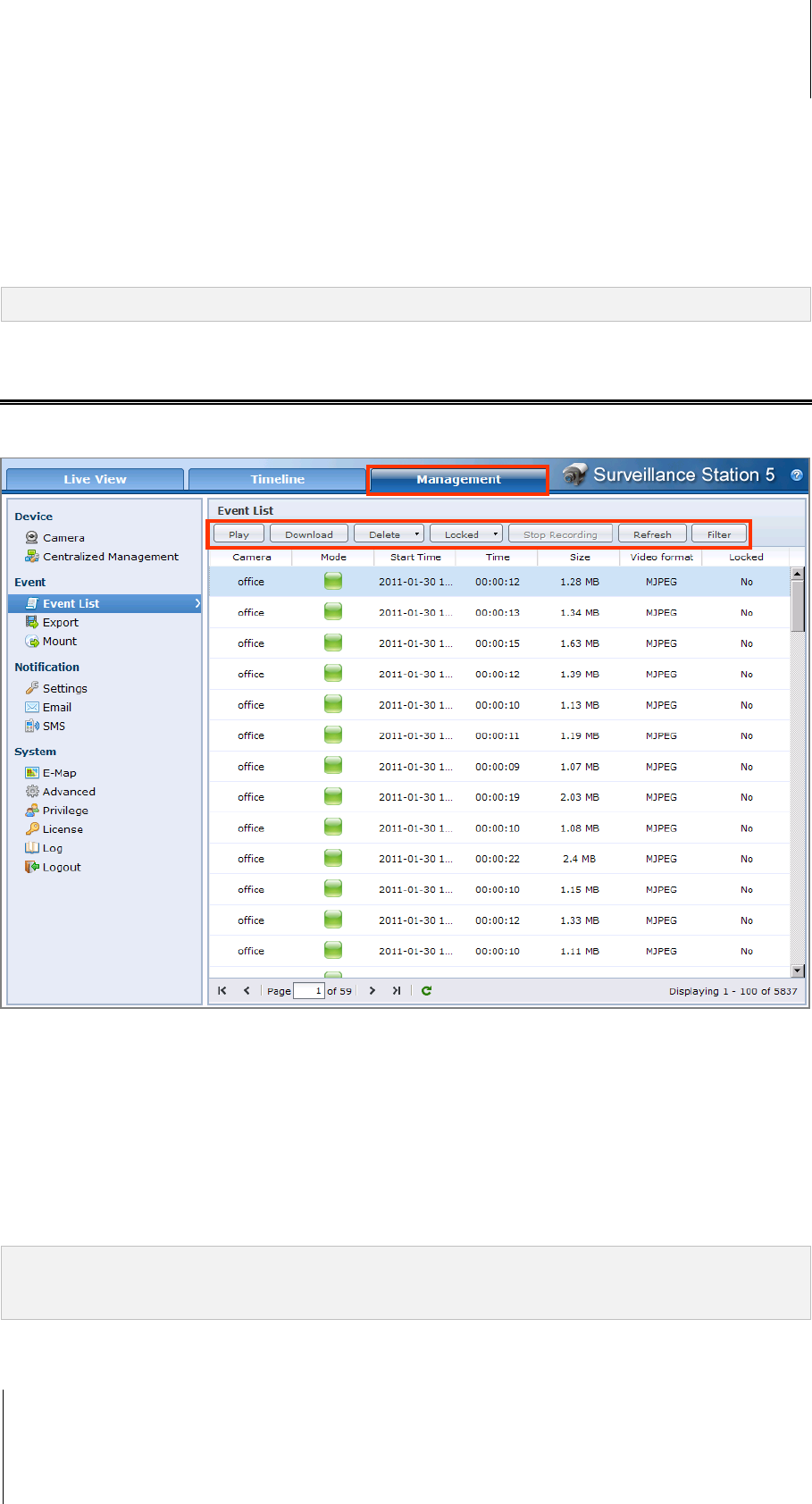812x1504 pixels.
Task: Select the event row lasting 00:00:11
Action: pos(500,735)
